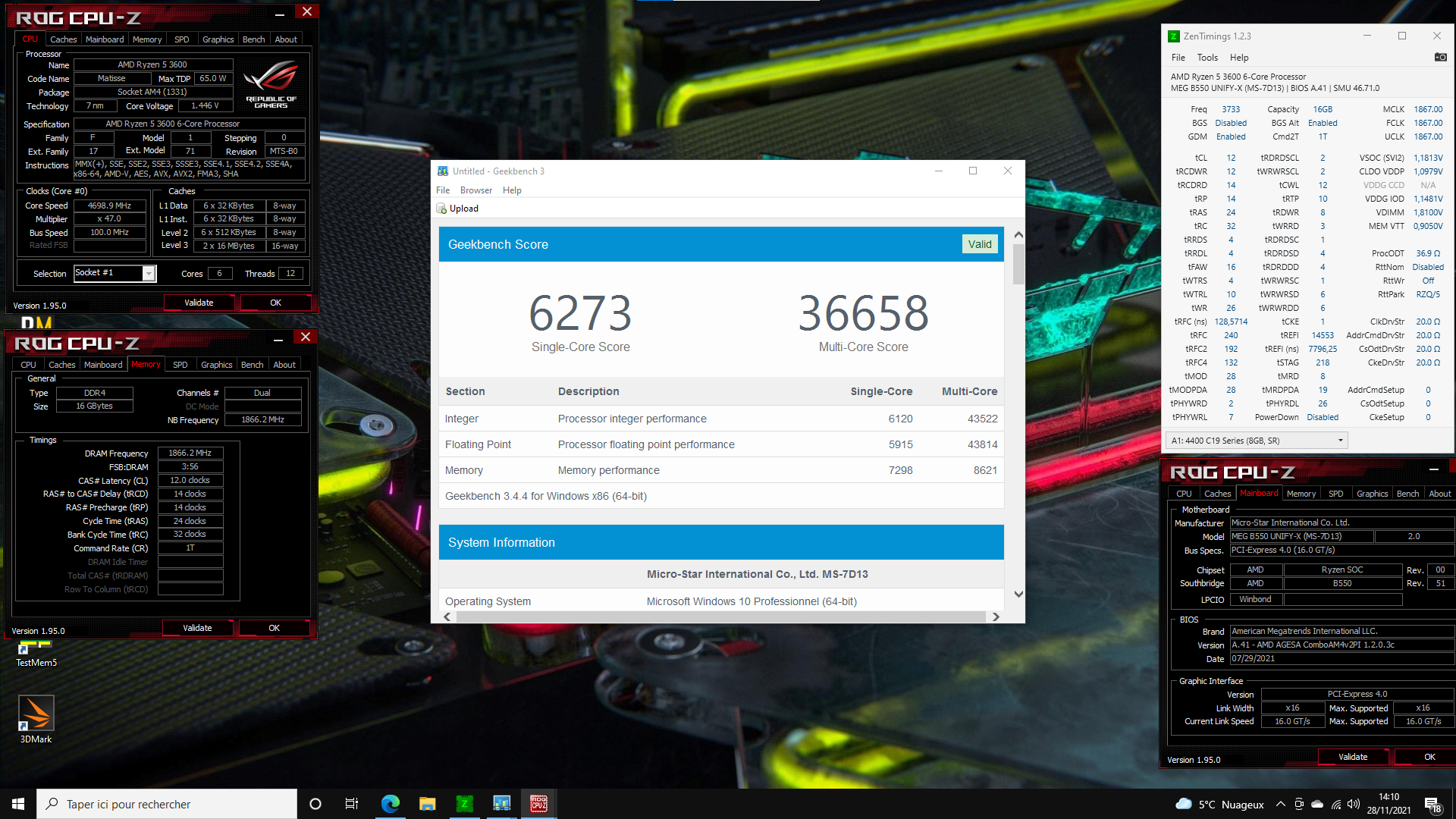This screenshot has height=819, width=1456.
Task: Open the File menu in Geekbench
Action: click(443, 190)
